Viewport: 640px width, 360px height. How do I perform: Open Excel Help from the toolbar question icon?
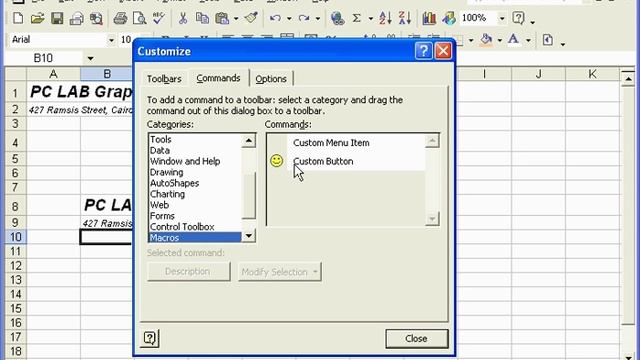pyautogui.click(x=518, y=18)
